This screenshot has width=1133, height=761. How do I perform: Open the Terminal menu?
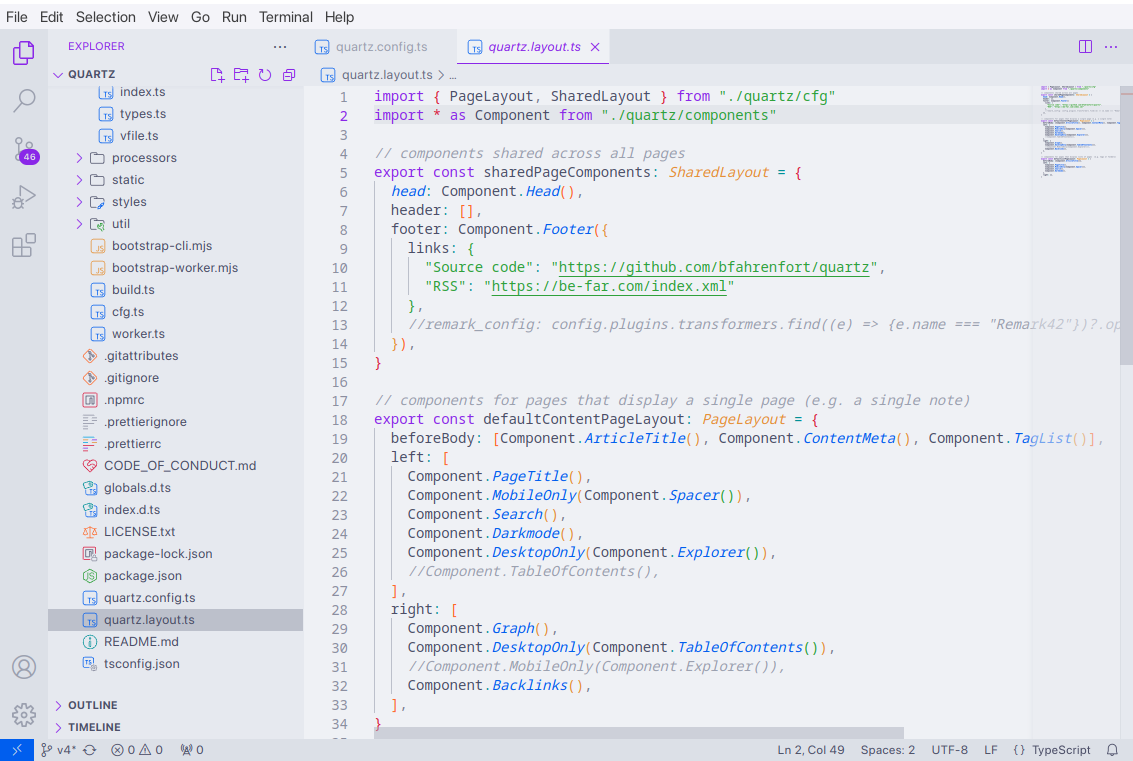286,17
